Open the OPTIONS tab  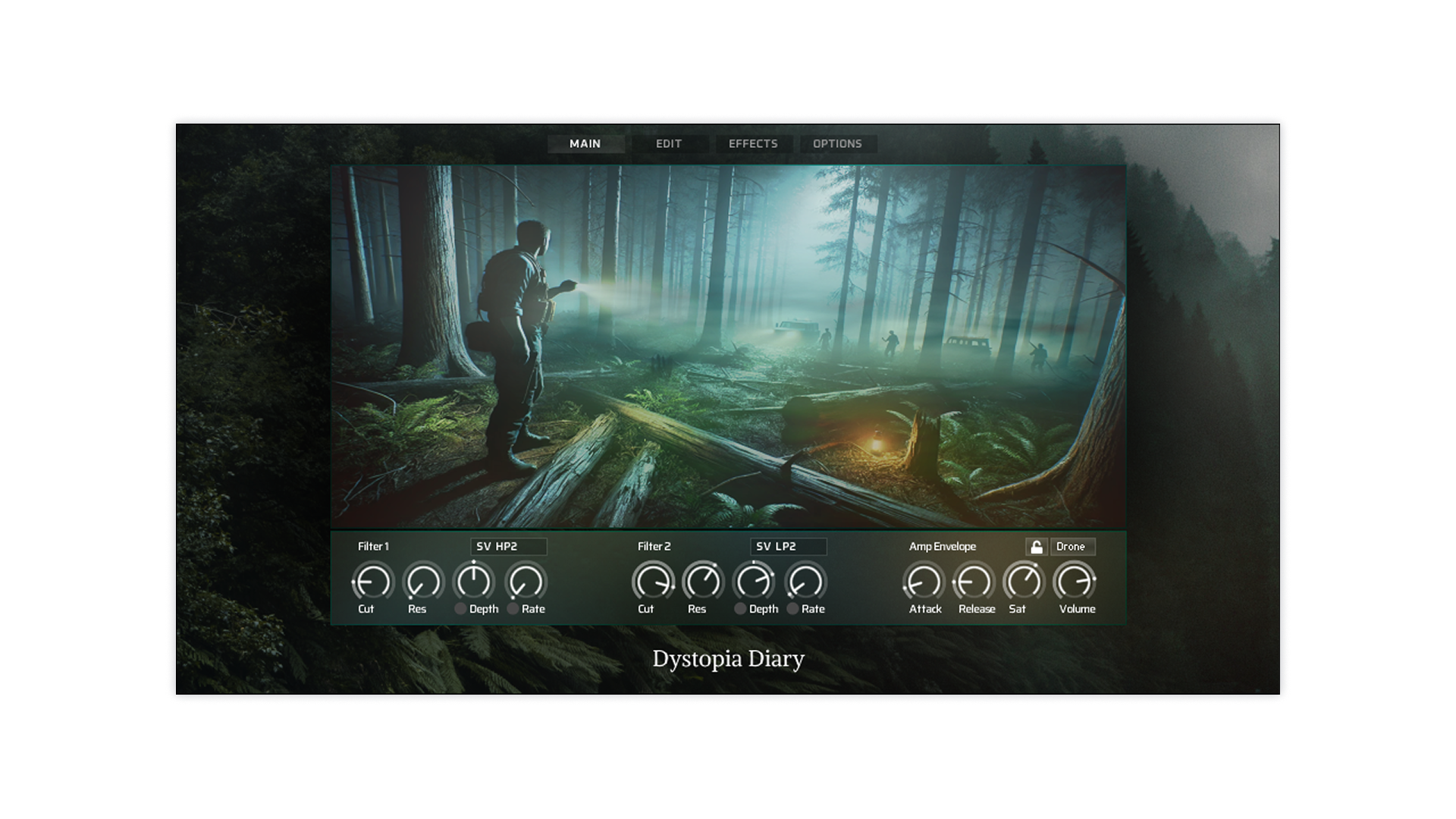pyautogui.click(x=837, y=144)
